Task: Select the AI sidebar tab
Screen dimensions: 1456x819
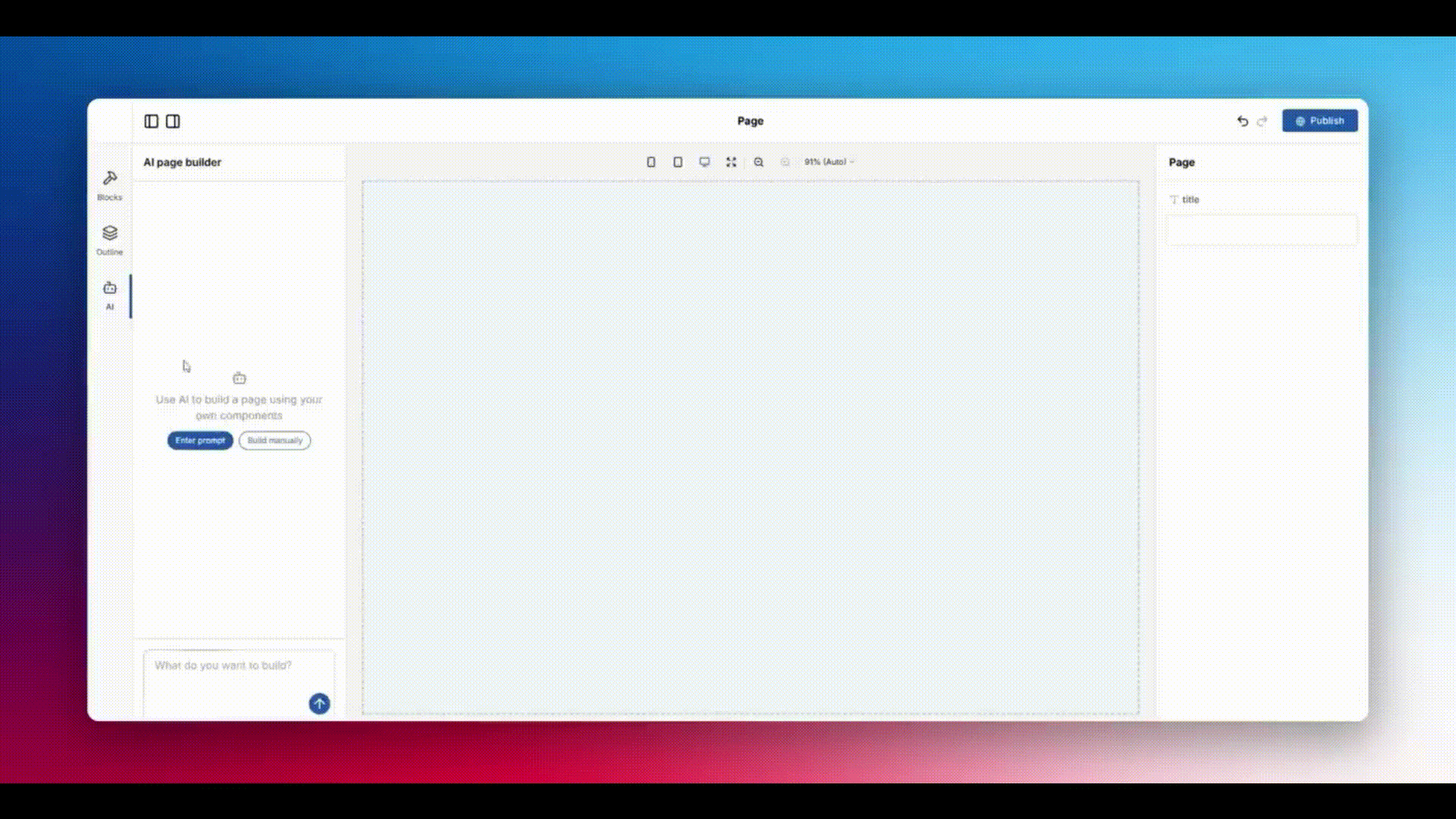Action: 110,295
